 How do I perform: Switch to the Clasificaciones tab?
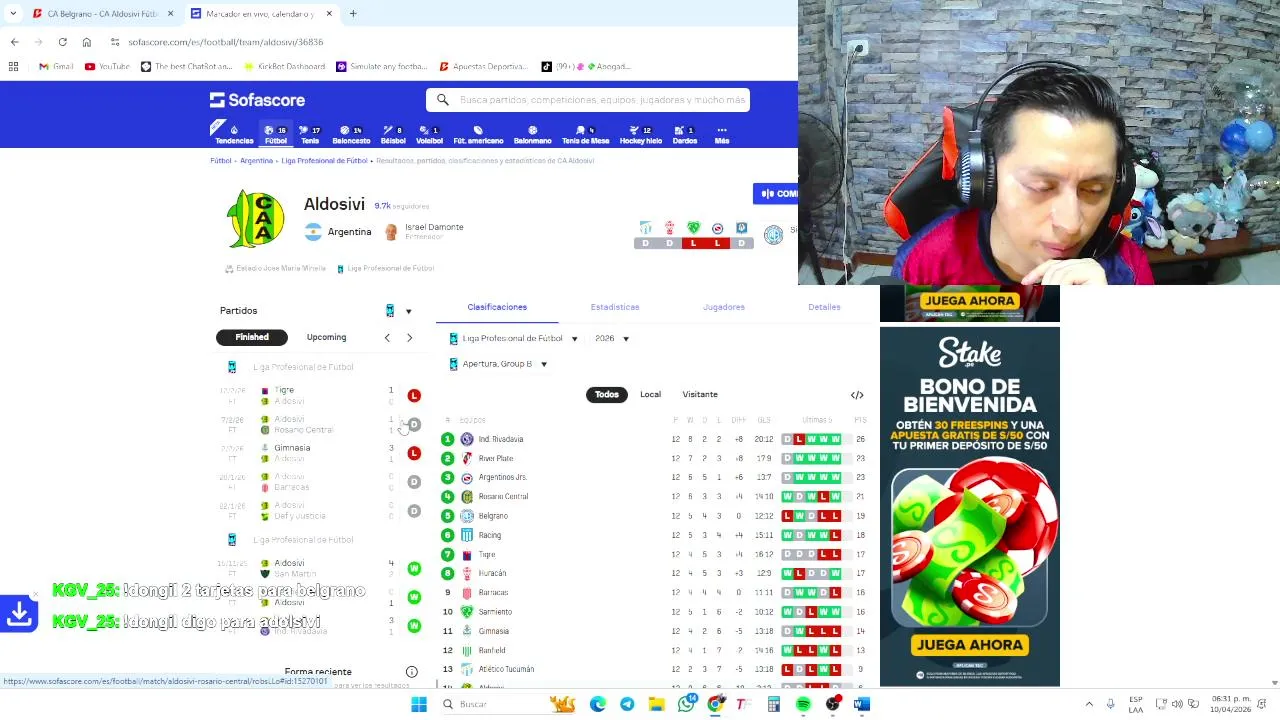pos(497,307)
